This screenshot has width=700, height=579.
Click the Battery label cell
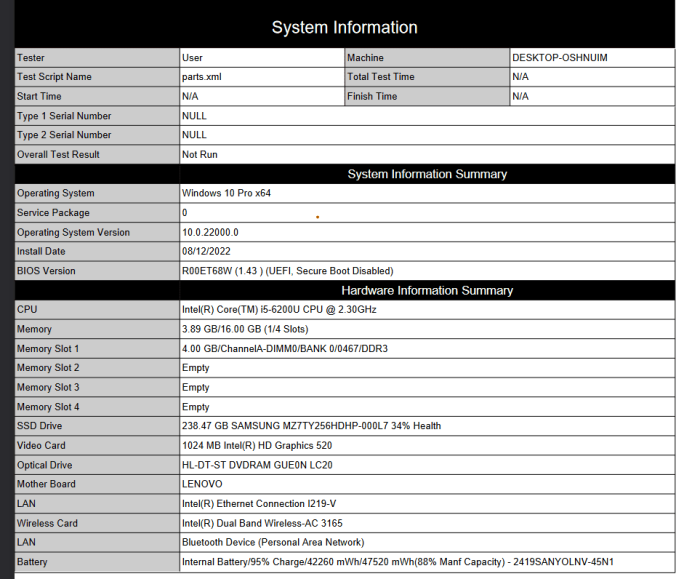point(97,562)
